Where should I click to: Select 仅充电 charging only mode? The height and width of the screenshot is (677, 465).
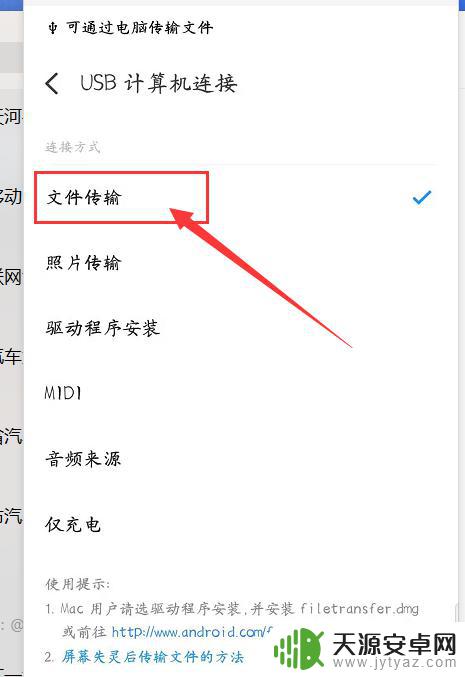(237, 525)
